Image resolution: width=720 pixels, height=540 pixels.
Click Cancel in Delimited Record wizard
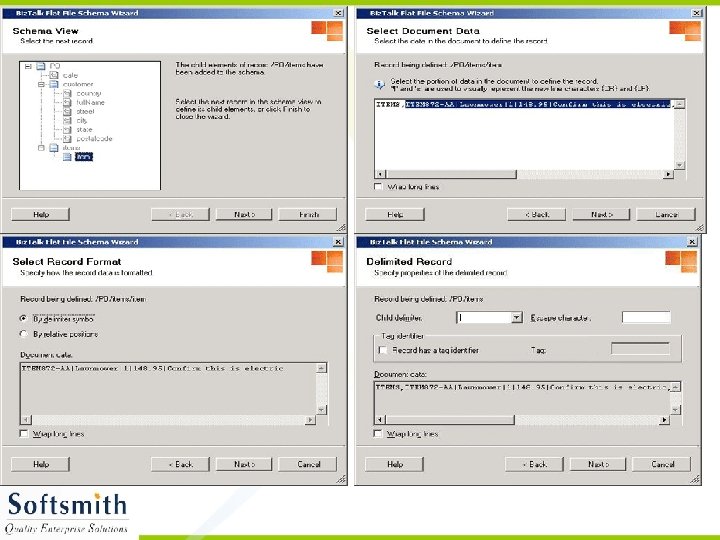click(662, 464)
